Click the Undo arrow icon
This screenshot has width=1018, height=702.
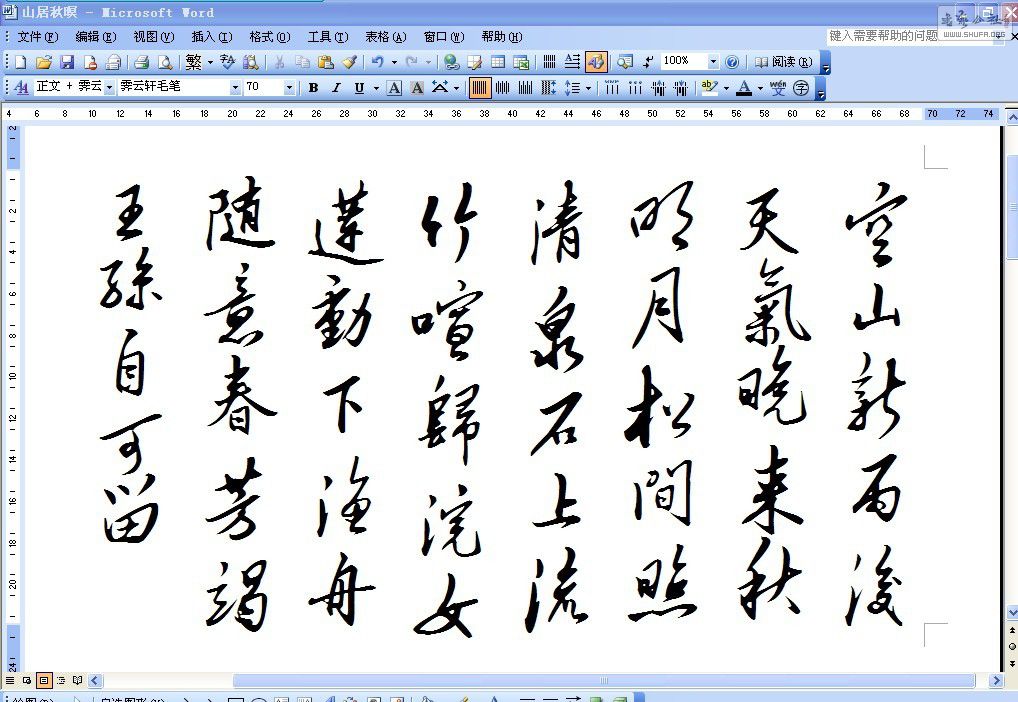click(377, 62)
